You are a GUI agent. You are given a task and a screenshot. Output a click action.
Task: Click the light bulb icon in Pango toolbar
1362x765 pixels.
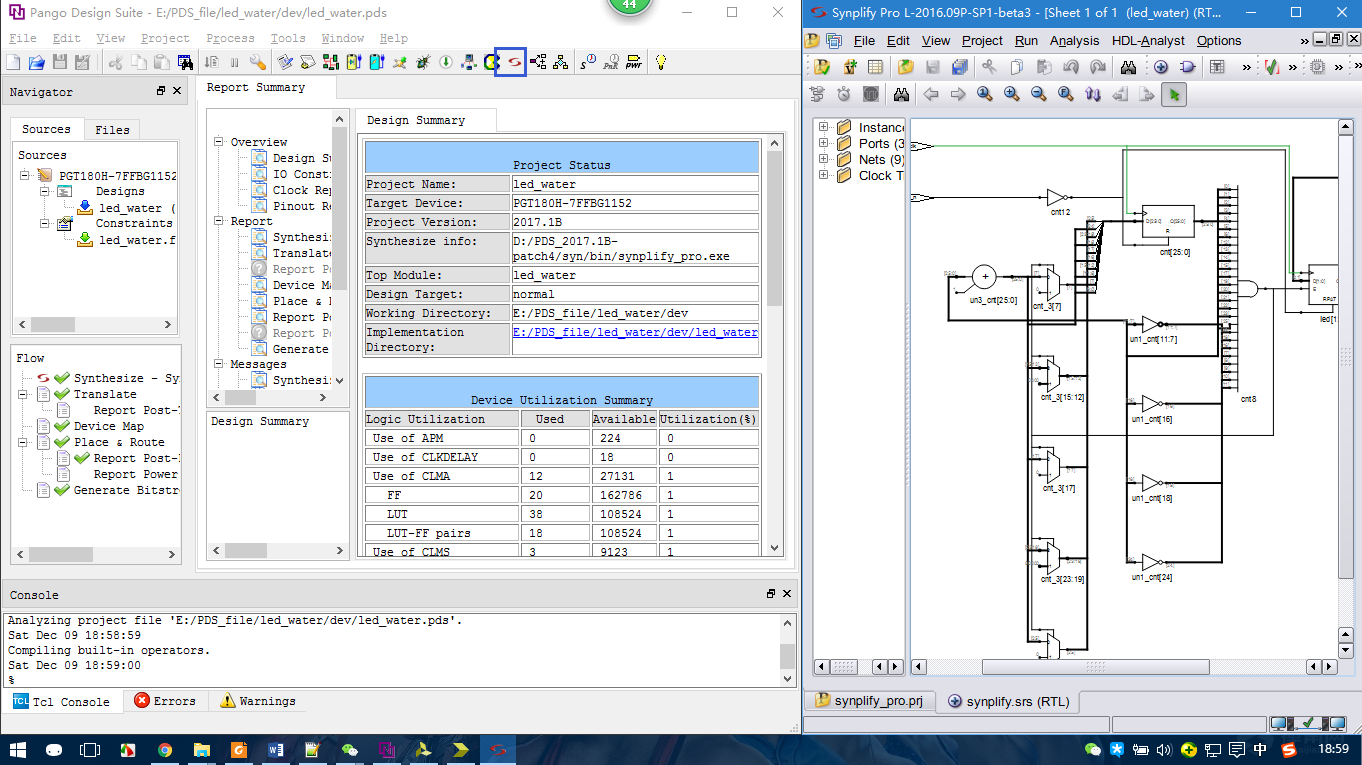tap(660, 62)
